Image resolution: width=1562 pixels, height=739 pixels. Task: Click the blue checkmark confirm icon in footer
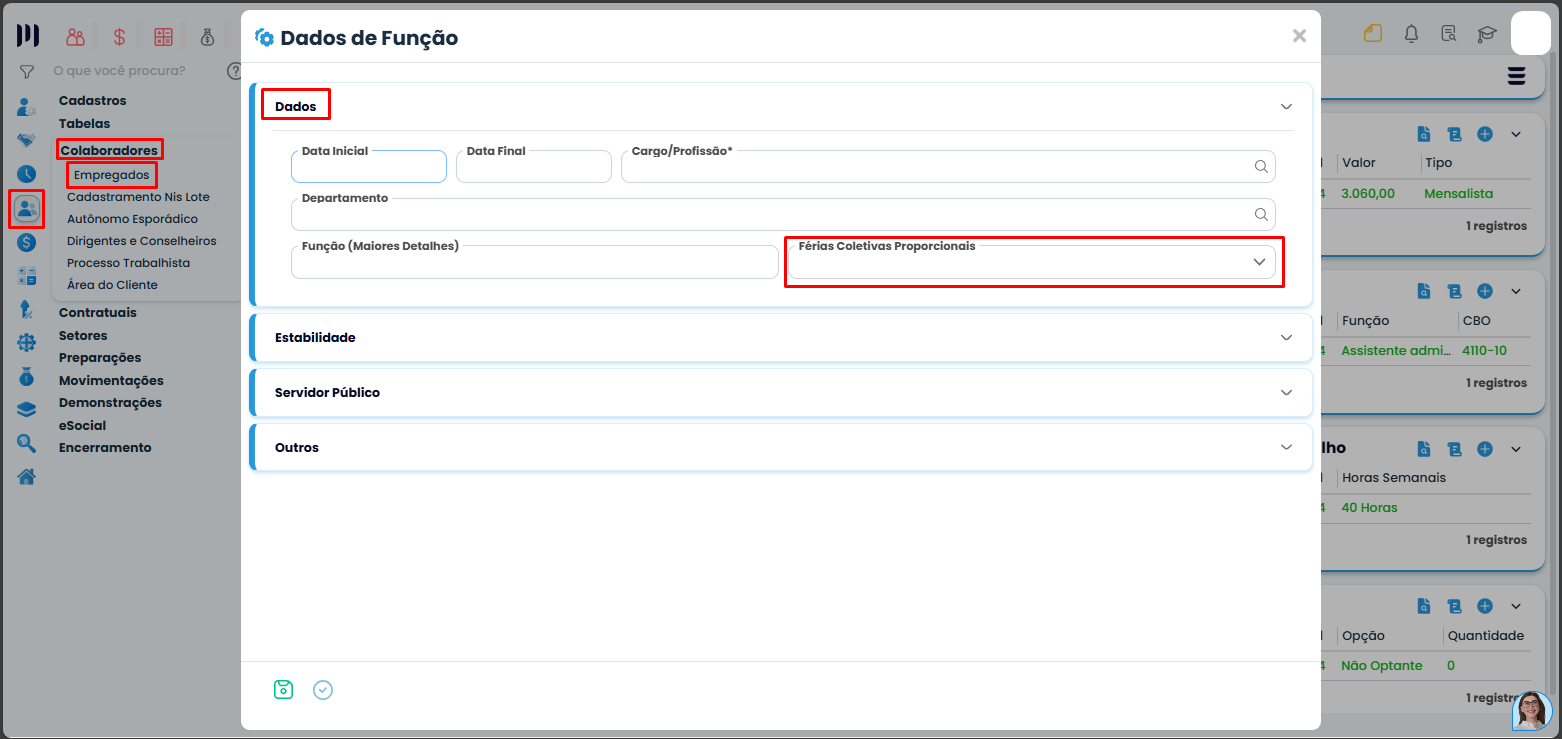(322, 690)
